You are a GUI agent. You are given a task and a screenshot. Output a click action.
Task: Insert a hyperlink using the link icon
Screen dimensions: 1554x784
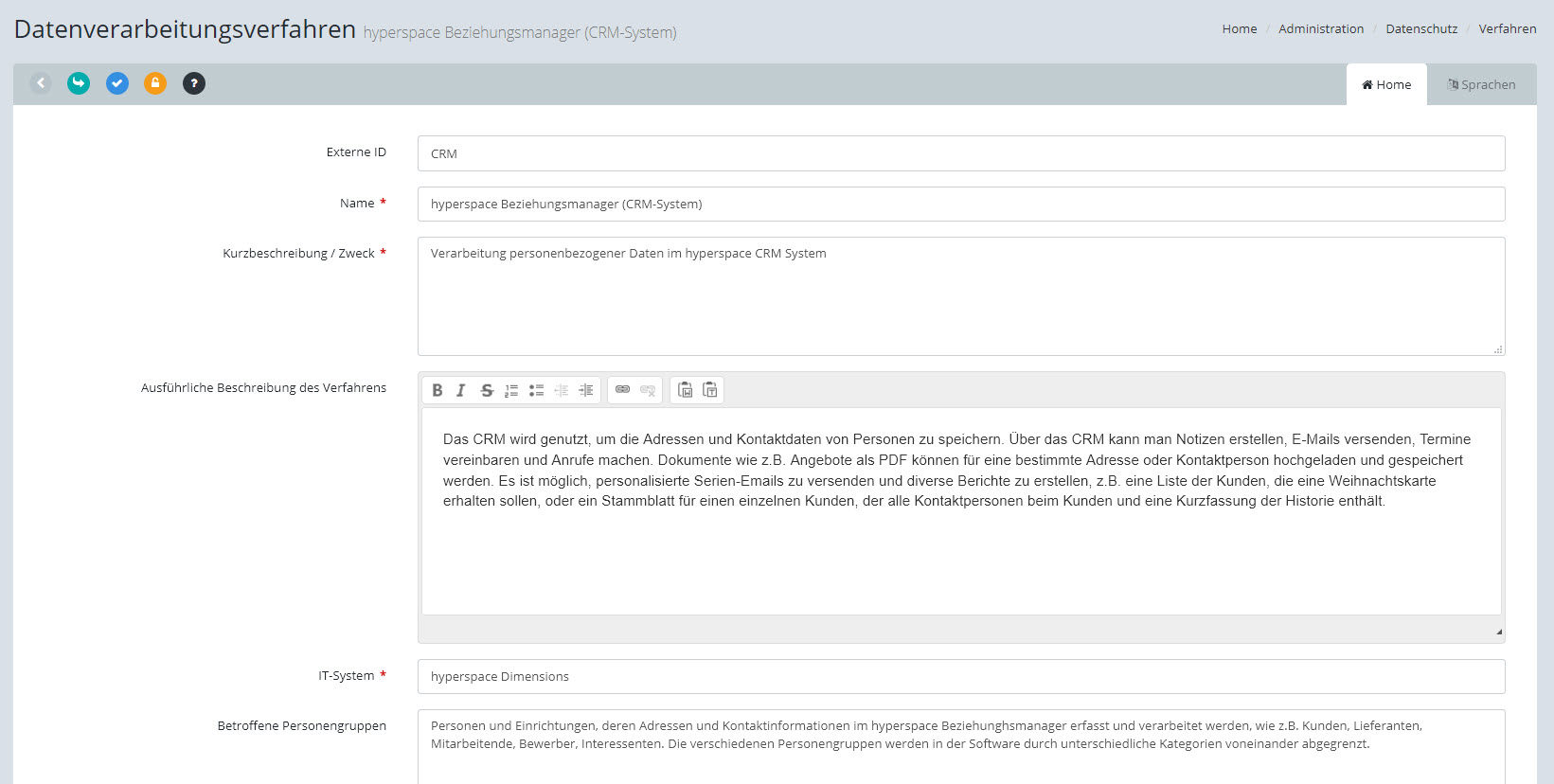(623, 390)
